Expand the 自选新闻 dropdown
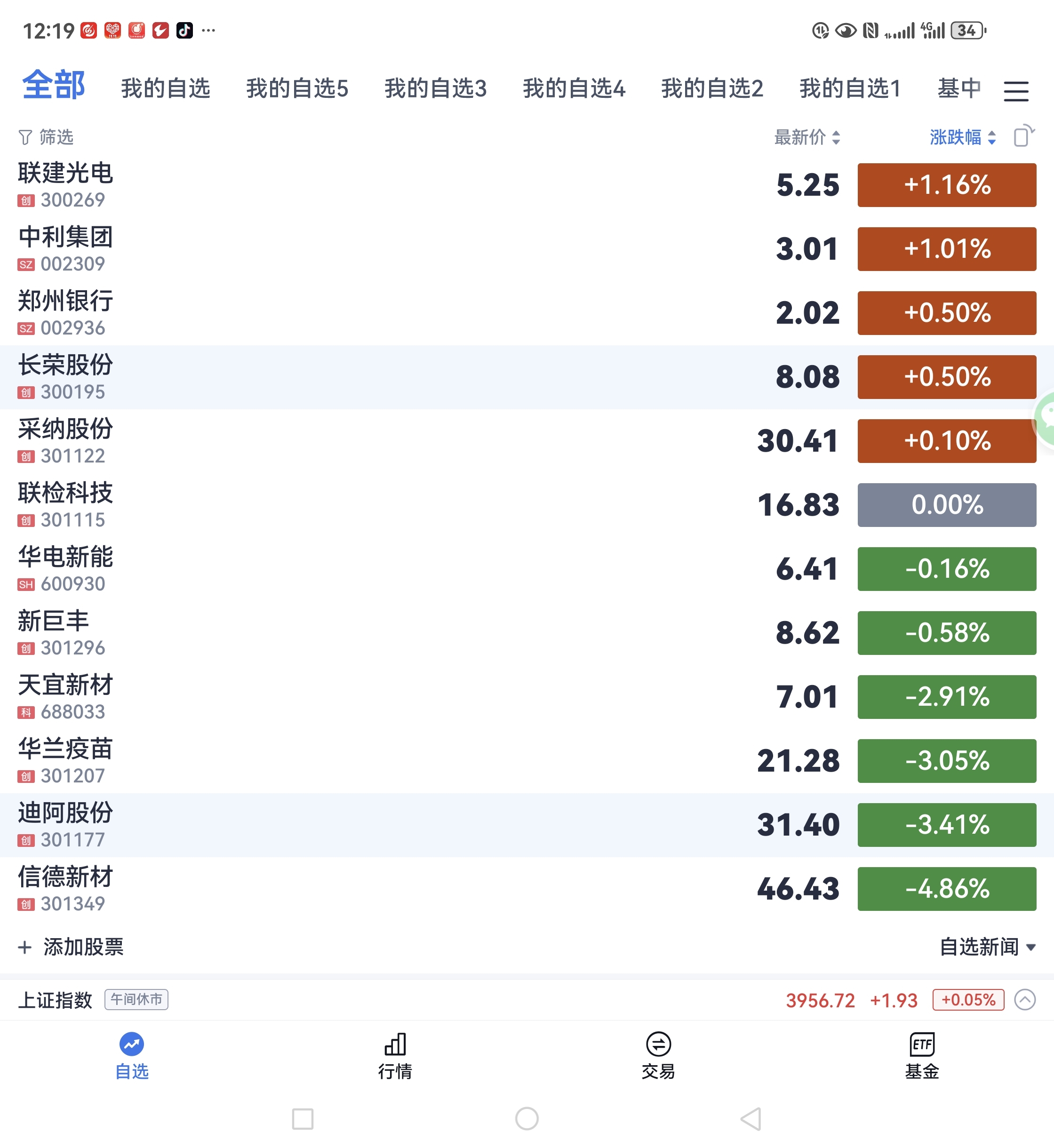The width and height of the screenshot is (1054, 1148). click(x=987, y=947)
